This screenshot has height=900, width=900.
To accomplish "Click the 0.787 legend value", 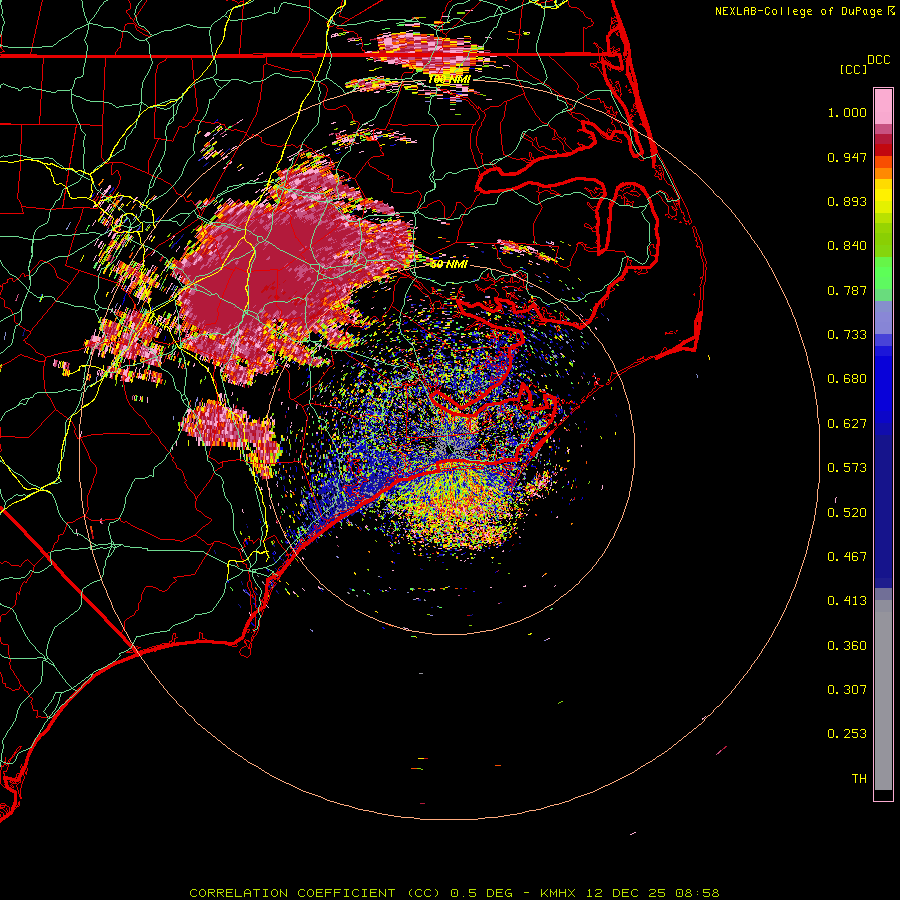I will [847, 290].
